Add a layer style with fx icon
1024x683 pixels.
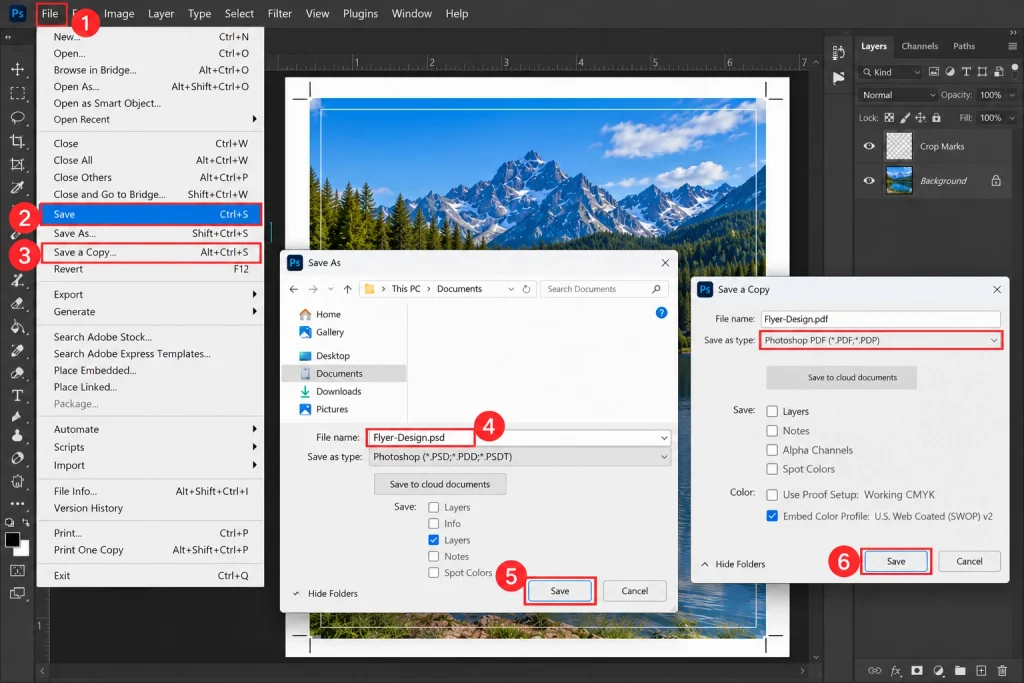896,671
